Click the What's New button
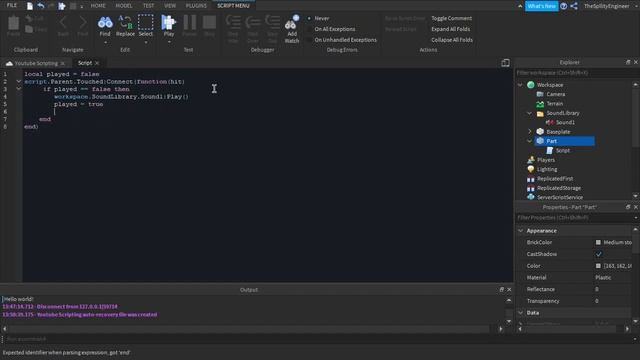Viewport: 640px width, 360px height. (541, 6)
